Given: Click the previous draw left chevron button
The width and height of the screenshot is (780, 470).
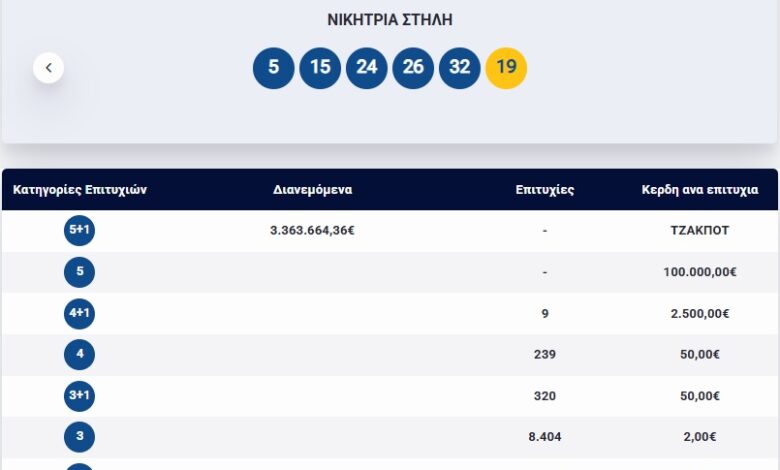Looking at the screenshot, I should (48, 68).
